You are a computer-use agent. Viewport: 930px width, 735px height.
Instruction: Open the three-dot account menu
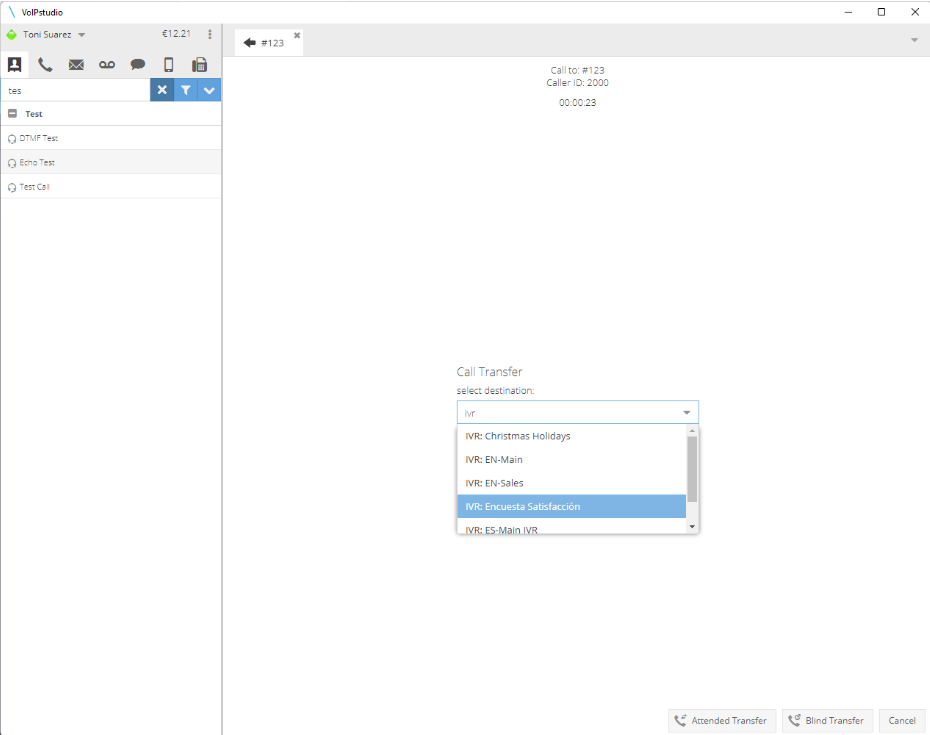(210, 34)
